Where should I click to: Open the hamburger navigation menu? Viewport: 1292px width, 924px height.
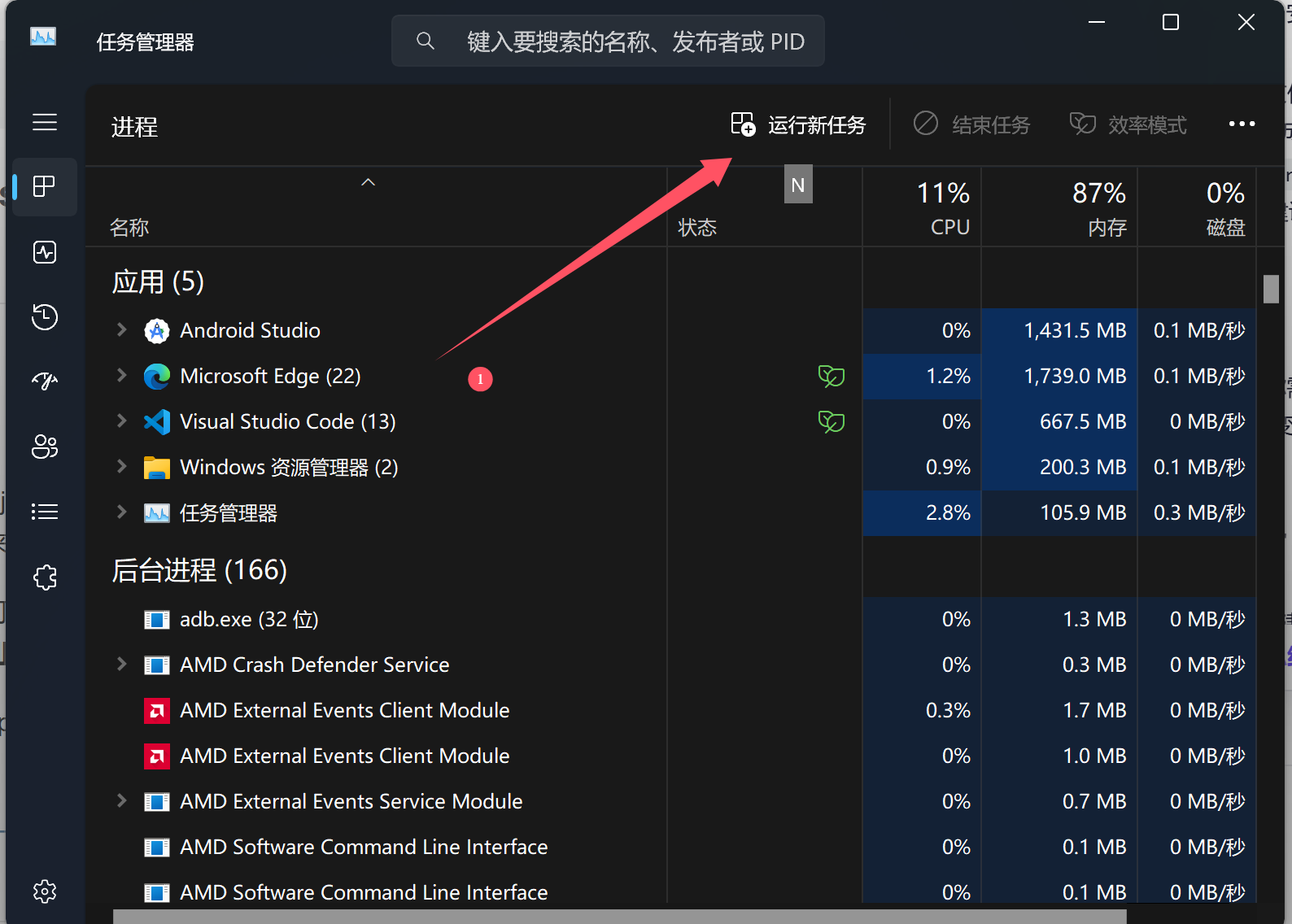click(x=45, y=122)
